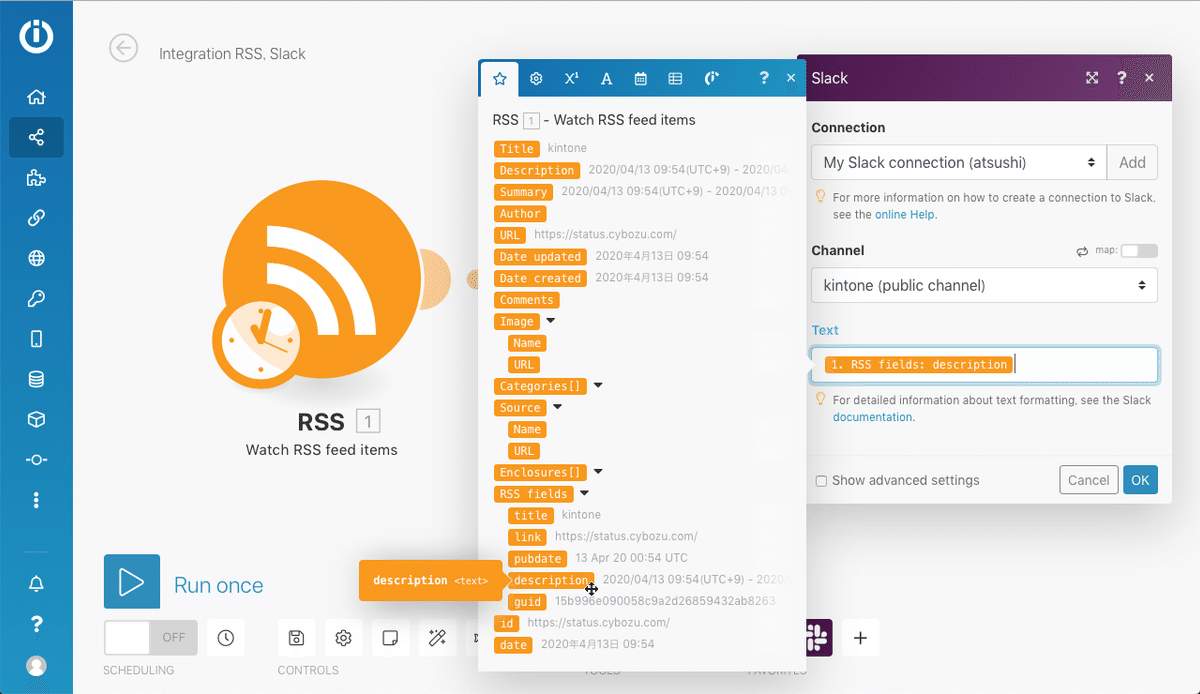The width and height of the screenshot is (1200, 694).
Task: Click into the Text input field
Action: [984, 365]
